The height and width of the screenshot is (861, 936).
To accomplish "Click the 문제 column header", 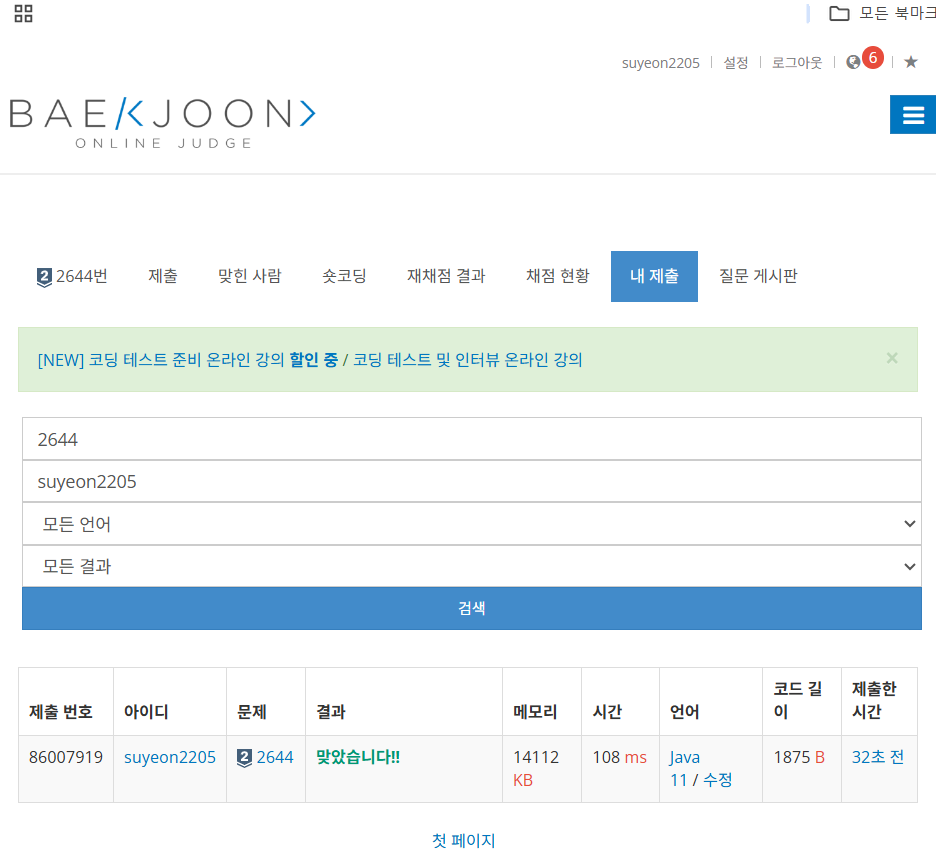I will point(252,712).
